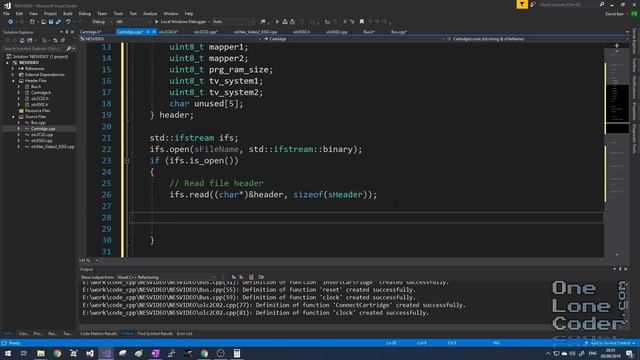Focus the Search Solution Explorer field
This screenshot has width=640, height=360.
(x=34, y=49)
